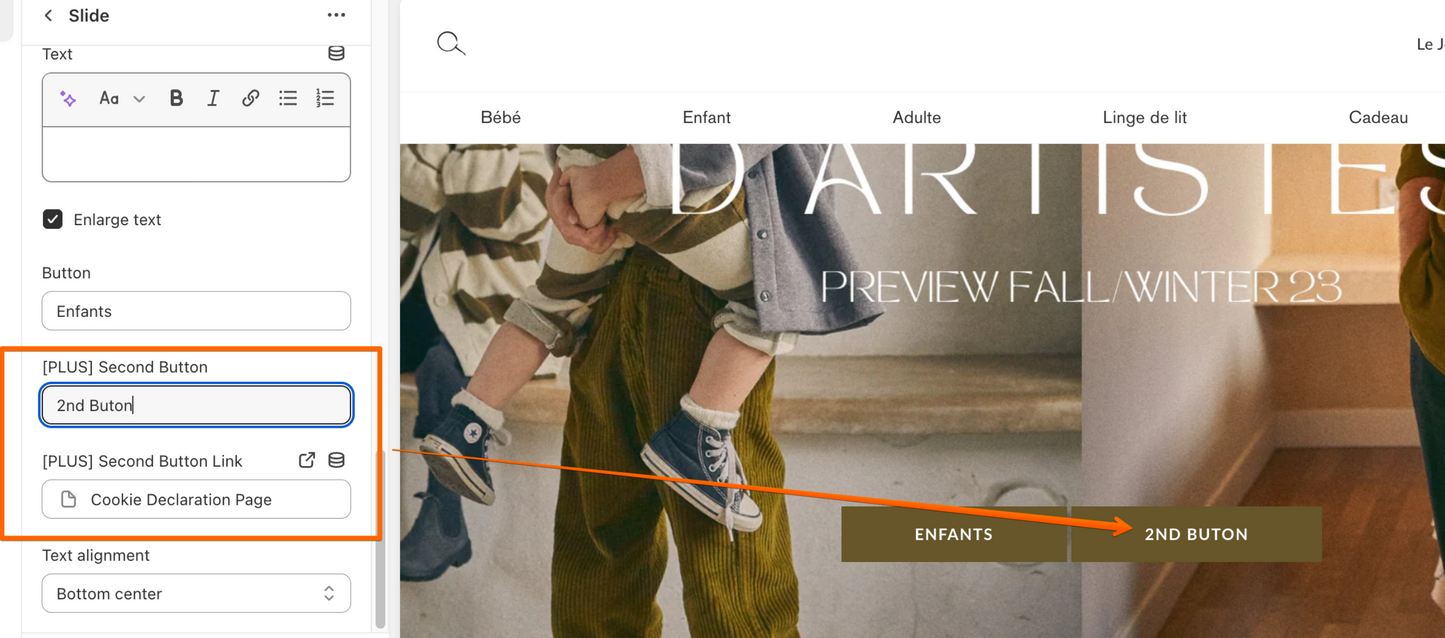The width and height of the screenshot is (1445, 638).
Task: Apply italic formatting in the text editor
Action: point(213,98)
